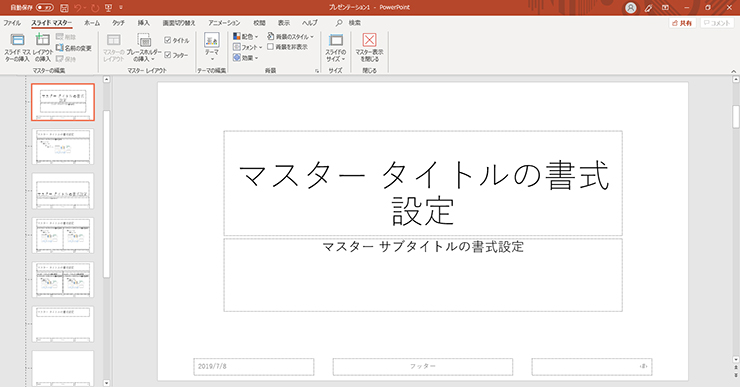This screenshot has height=387, width=740.
Task: Close Master View (マスター表示を閉じる)
Action: (370, 47)
